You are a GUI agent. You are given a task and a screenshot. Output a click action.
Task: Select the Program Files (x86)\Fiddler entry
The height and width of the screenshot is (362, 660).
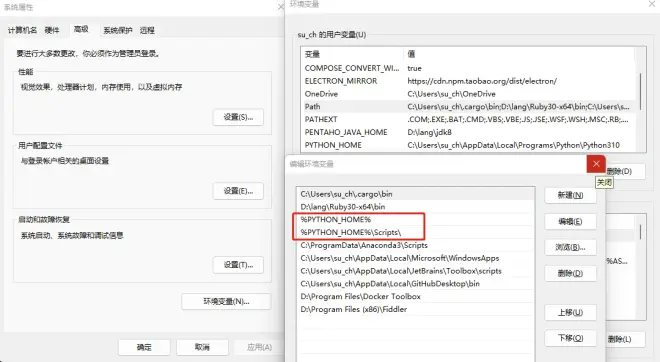[x=415, y=309]
